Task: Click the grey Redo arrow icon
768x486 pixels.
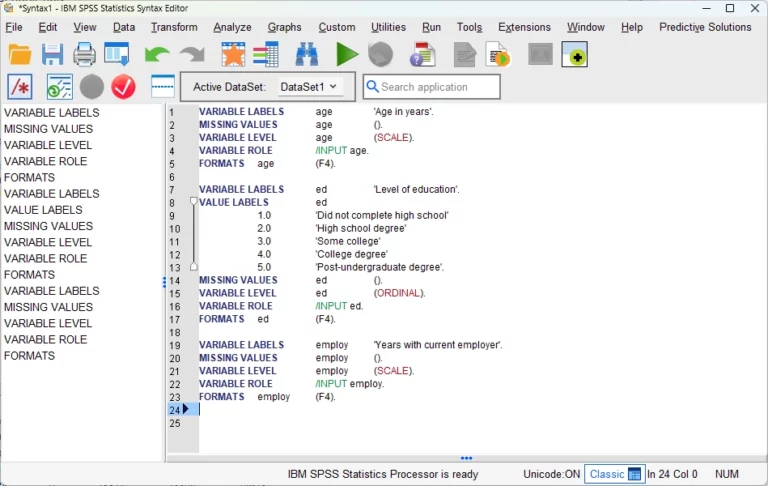Action: [x=192, y=54]
